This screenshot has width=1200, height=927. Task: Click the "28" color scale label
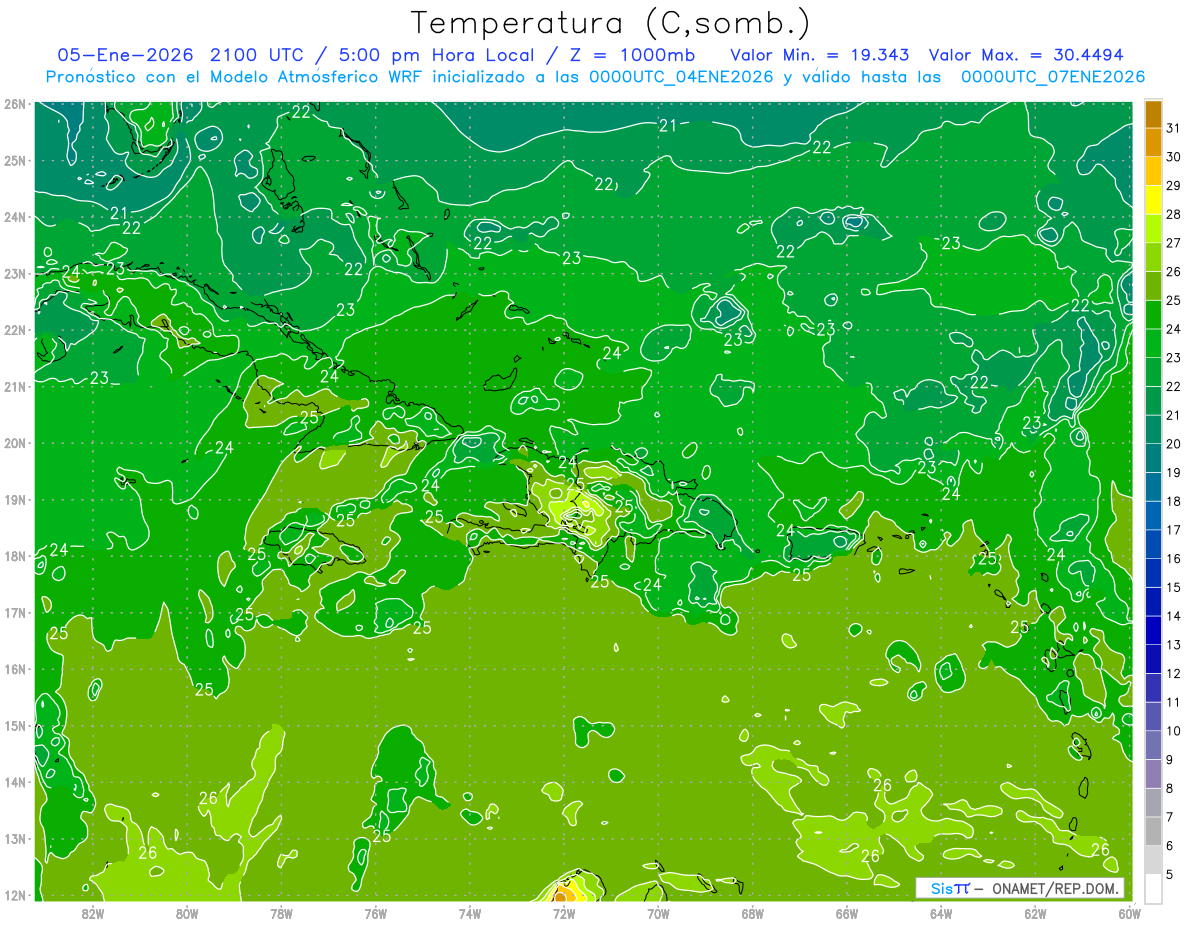1173,214
